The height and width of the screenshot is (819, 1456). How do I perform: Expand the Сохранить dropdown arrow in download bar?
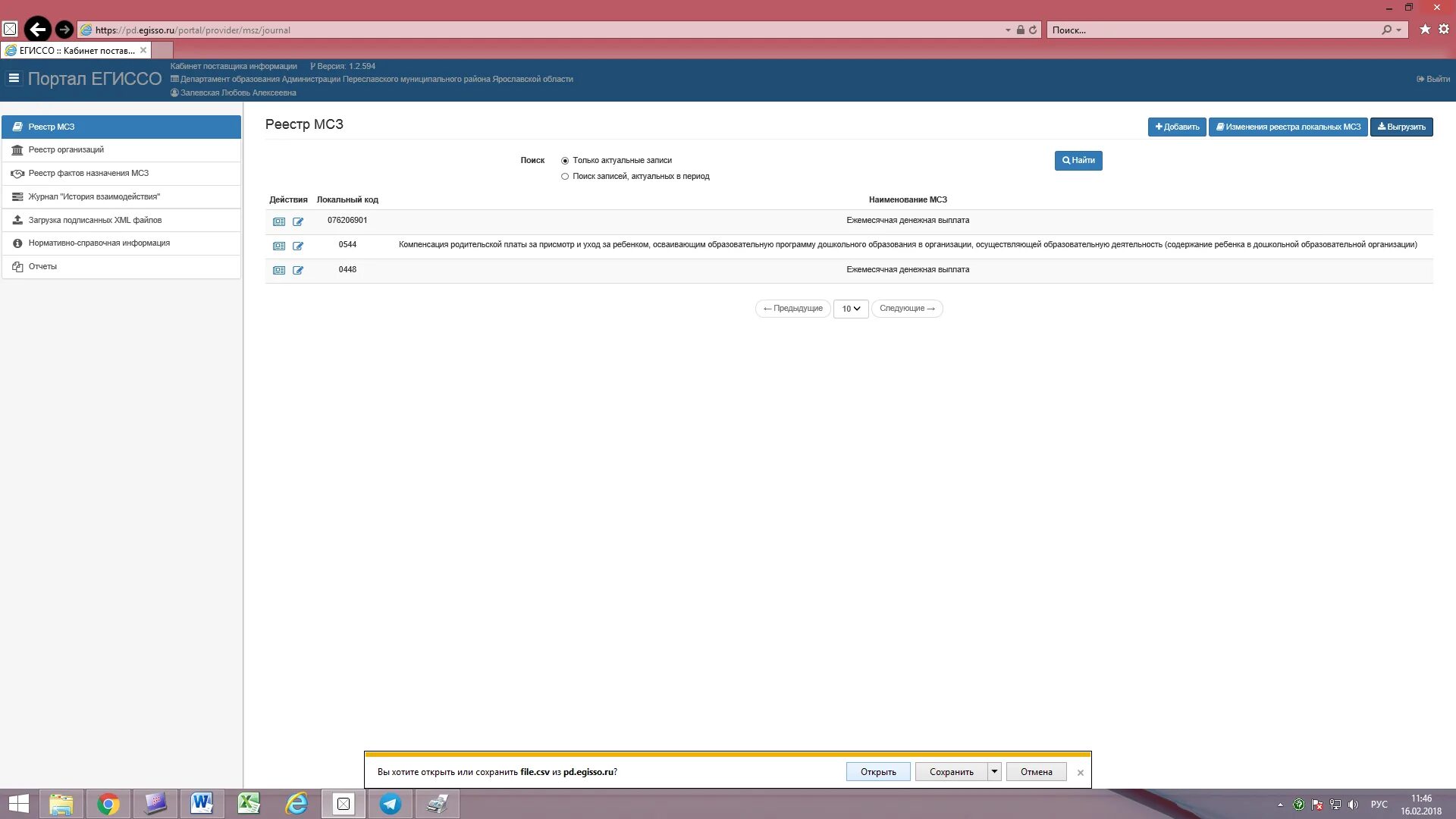pyautogui.click(x=994, y=771)
